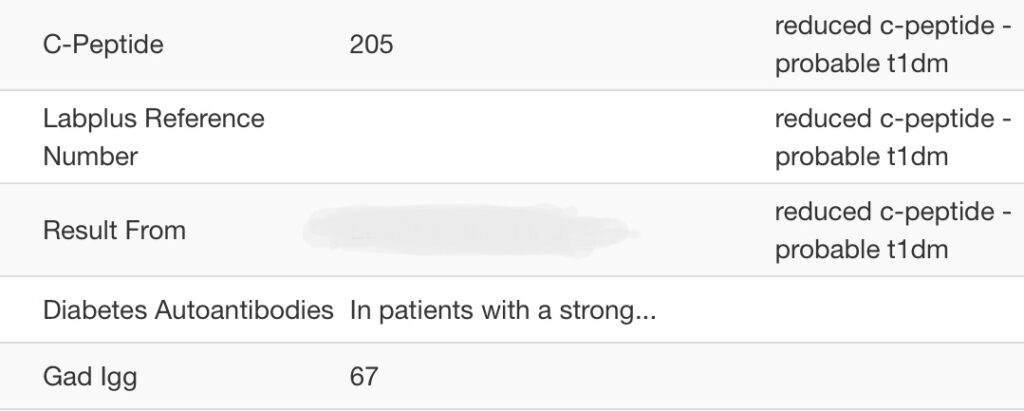Click the word 'Number' under Labplus Reference
This screenshot has width=1024, height=411.
tap(90, 157)
